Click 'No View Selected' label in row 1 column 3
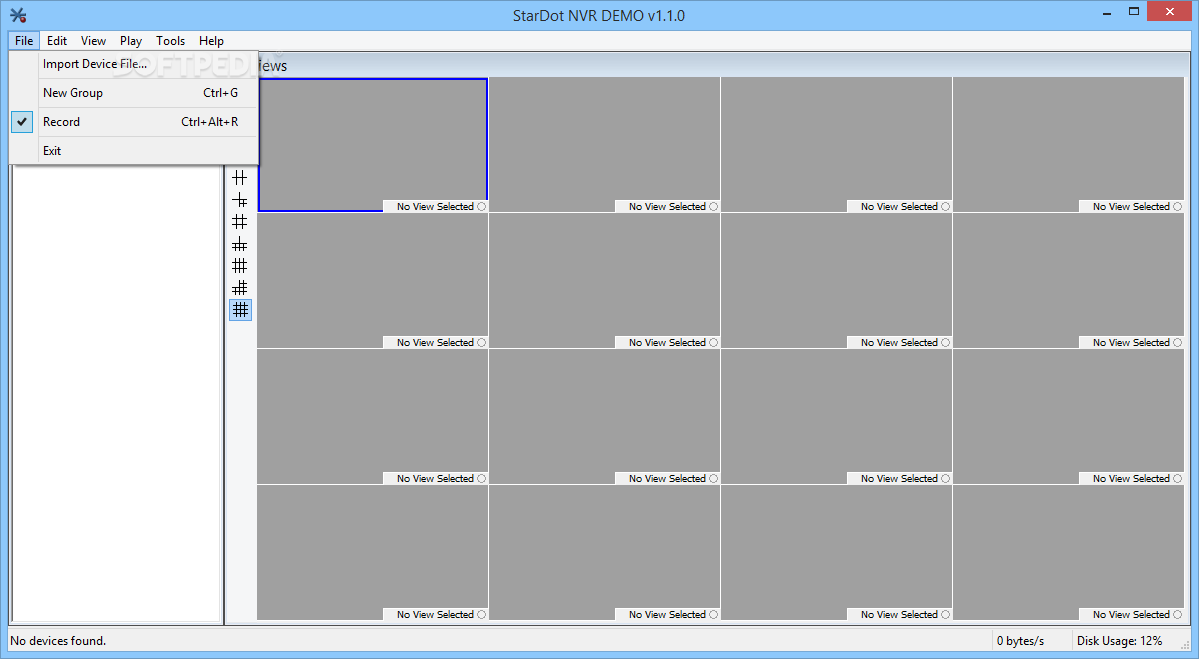The width and height of the screenshot is (1199, 659). pyautogui.click(x=899, y=206)
